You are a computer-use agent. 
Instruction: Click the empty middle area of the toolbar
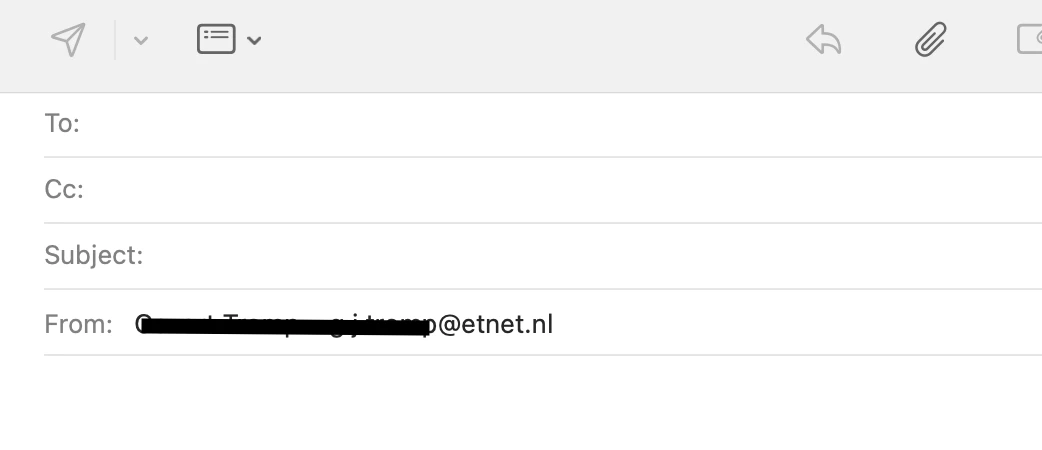(x=530, y=42)
